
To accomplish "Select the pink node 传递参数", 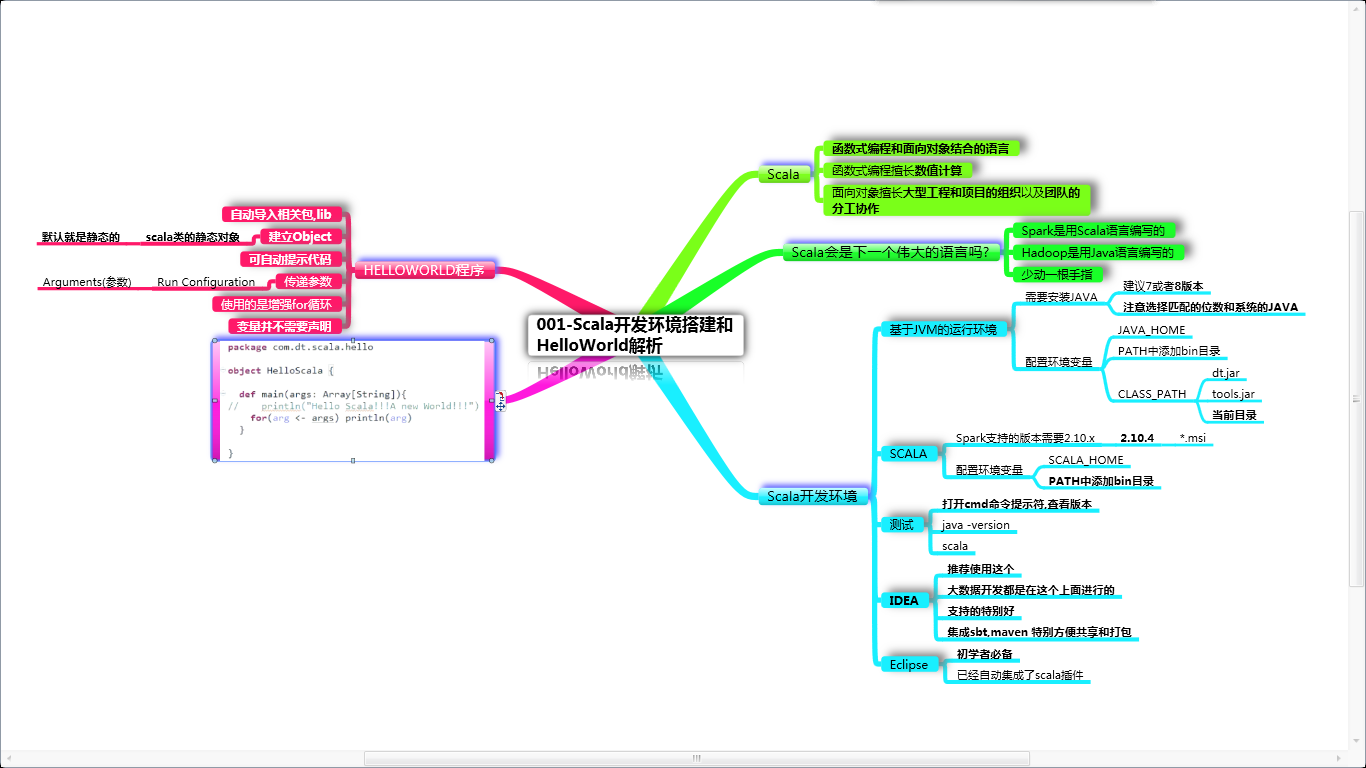I will click(308, 281).
